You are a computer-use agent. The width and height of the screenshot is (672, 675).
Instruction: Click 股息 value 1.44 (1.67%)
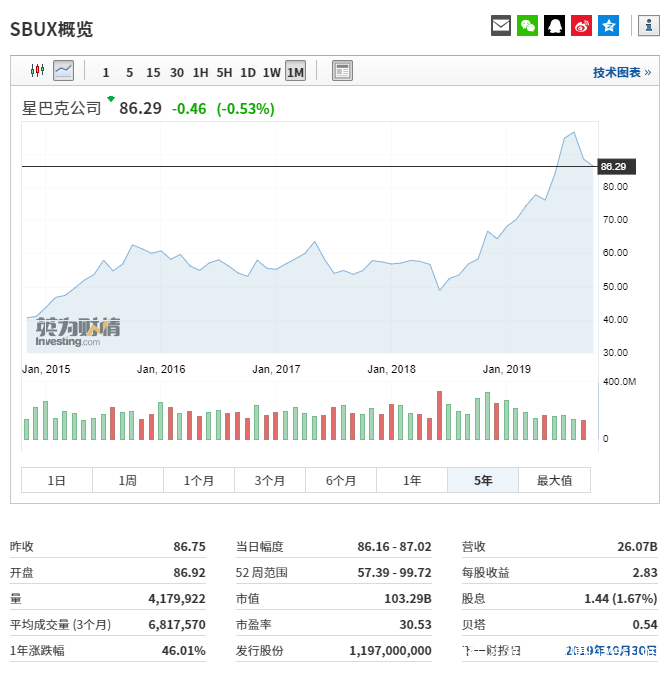[x=621, y=598]
